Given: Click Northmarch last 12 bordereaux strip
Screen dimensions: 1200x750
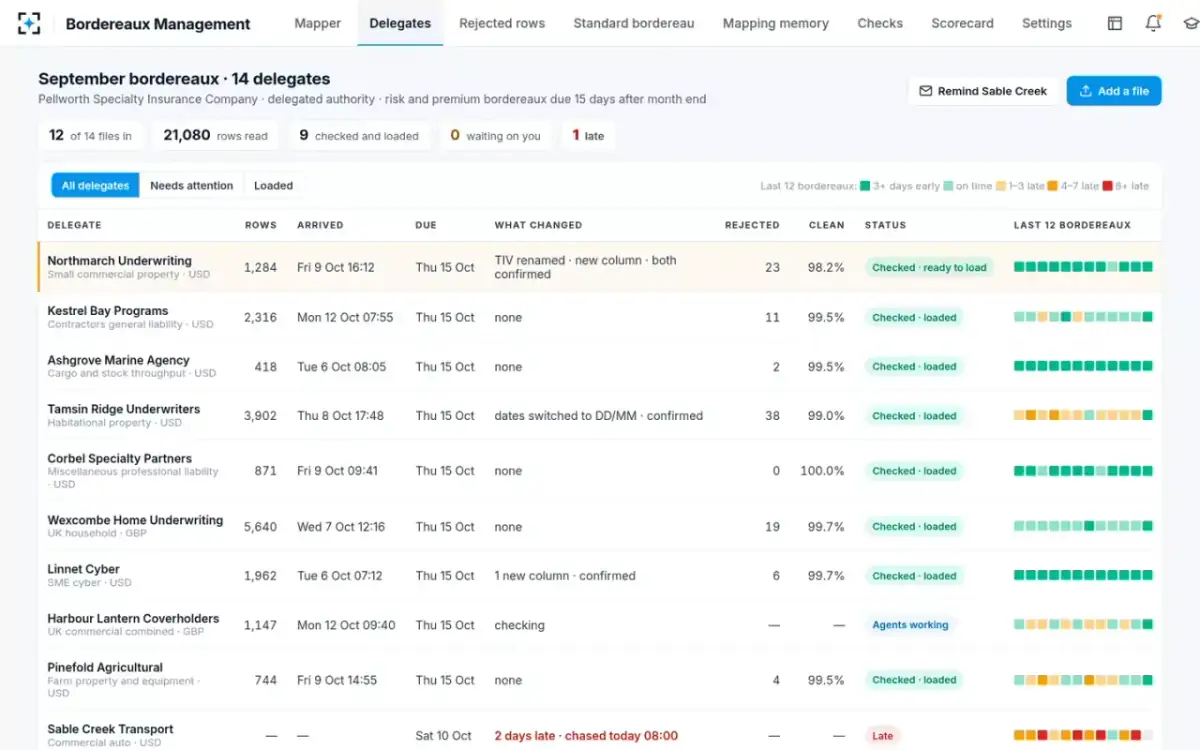Looking at the screenshot, I should pyautogui.click(x=1083, y=267).
